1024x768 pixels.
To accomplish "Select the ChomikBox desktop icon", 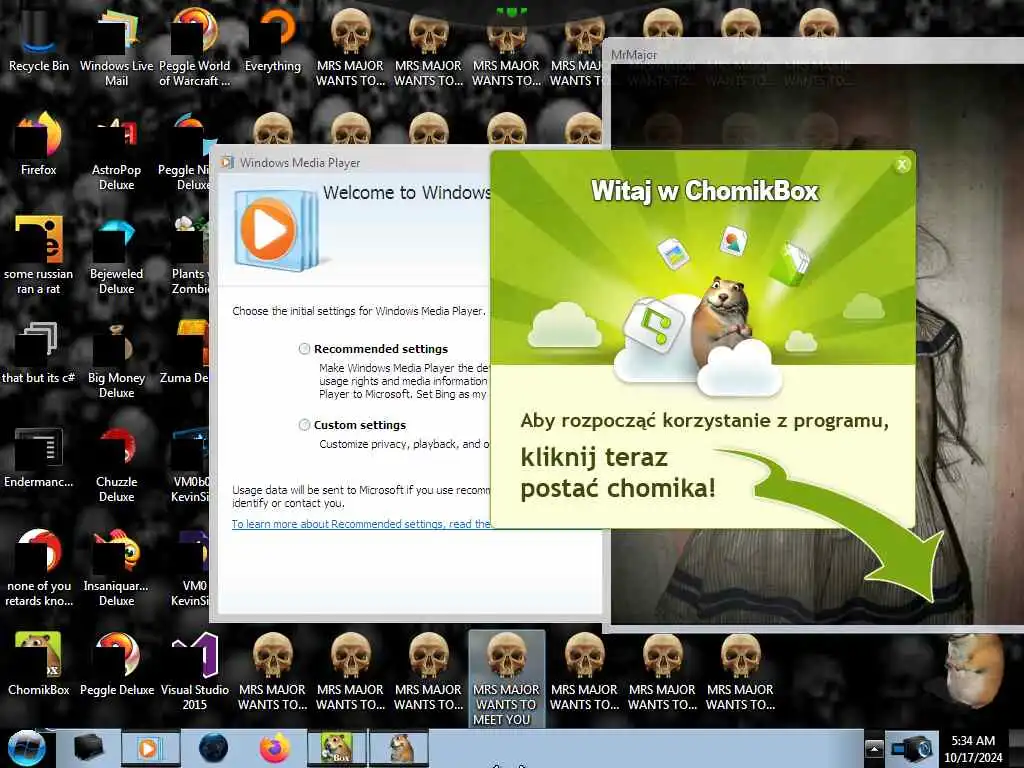I will tap(39, 665).
